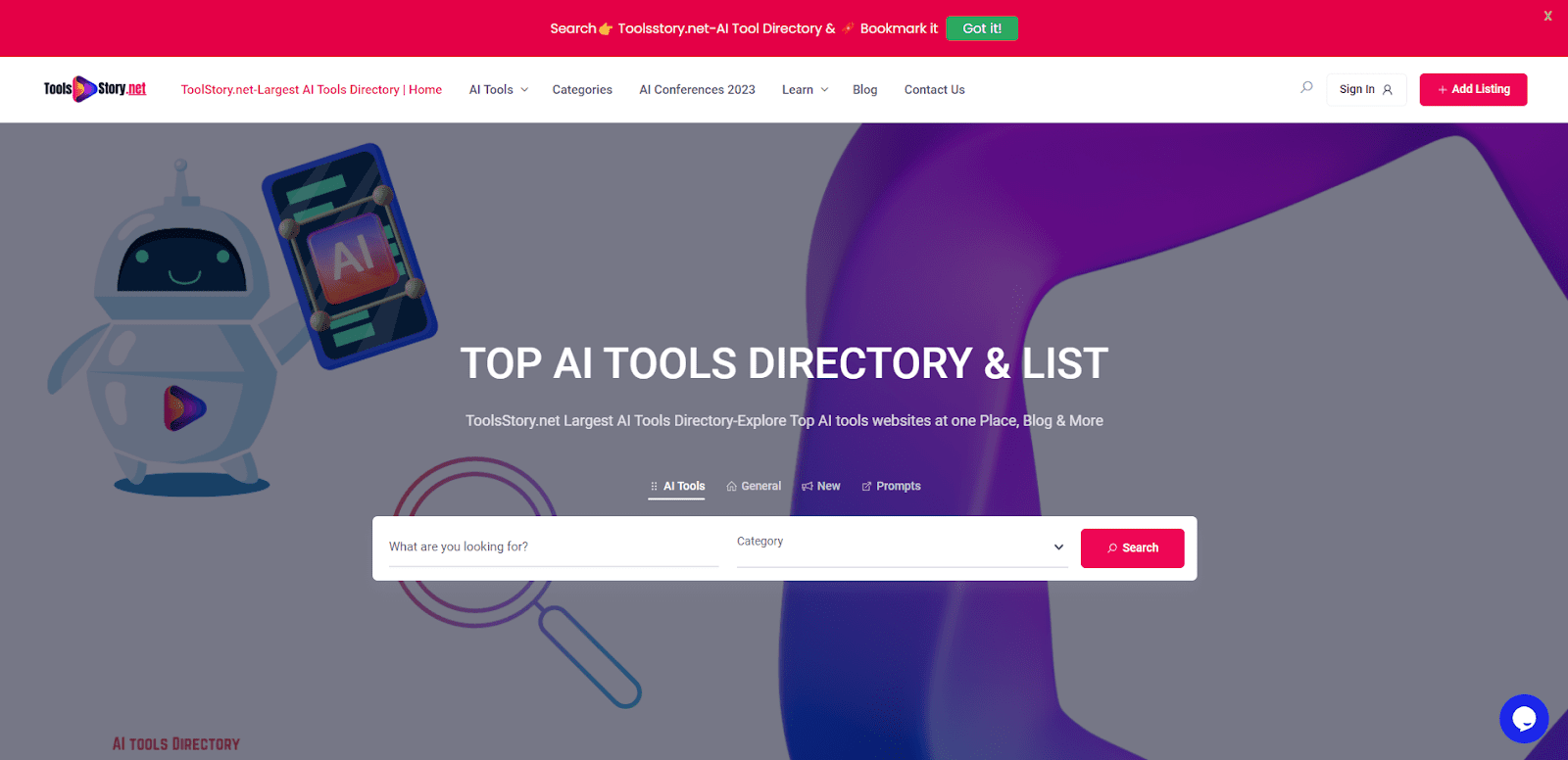This screenshot has height=760, width=1568.
Task: Open the header search magnifier icon
Action: tap(1306, 88)
